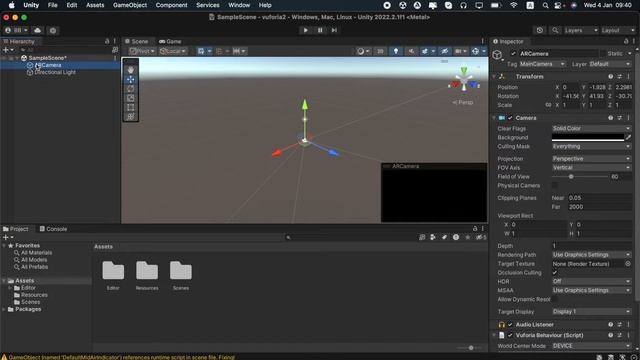Select All Materials in Favorites
The width and height of the screenshot is (640, 360).
click(36, 253)
